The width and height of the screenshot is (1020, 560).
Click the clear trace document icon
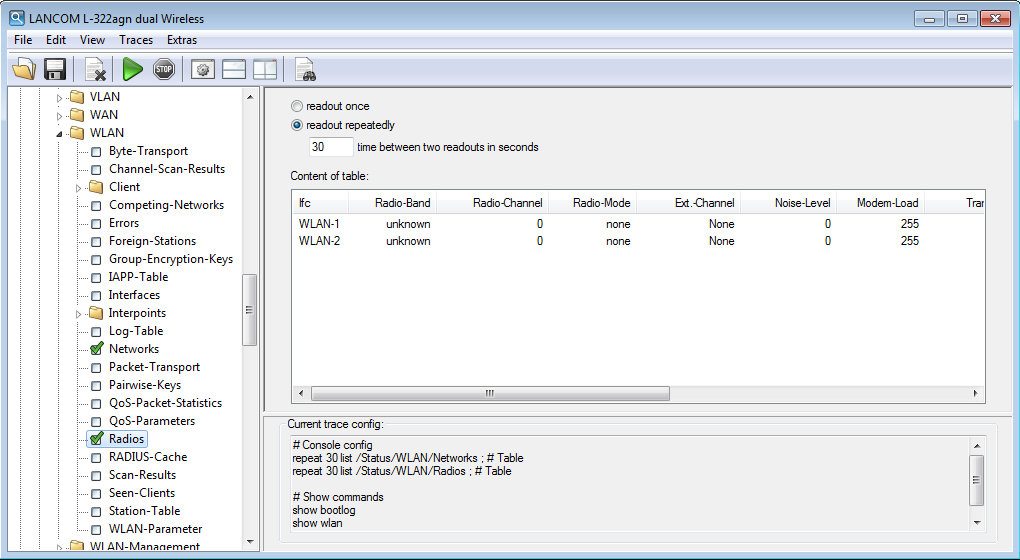point(96,69)
